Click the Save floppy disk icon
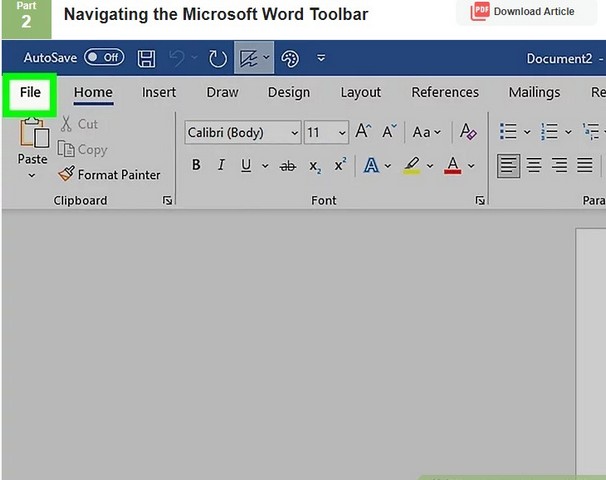The width and height of the screenshot is (606, 480). click(x=146, y=59)
